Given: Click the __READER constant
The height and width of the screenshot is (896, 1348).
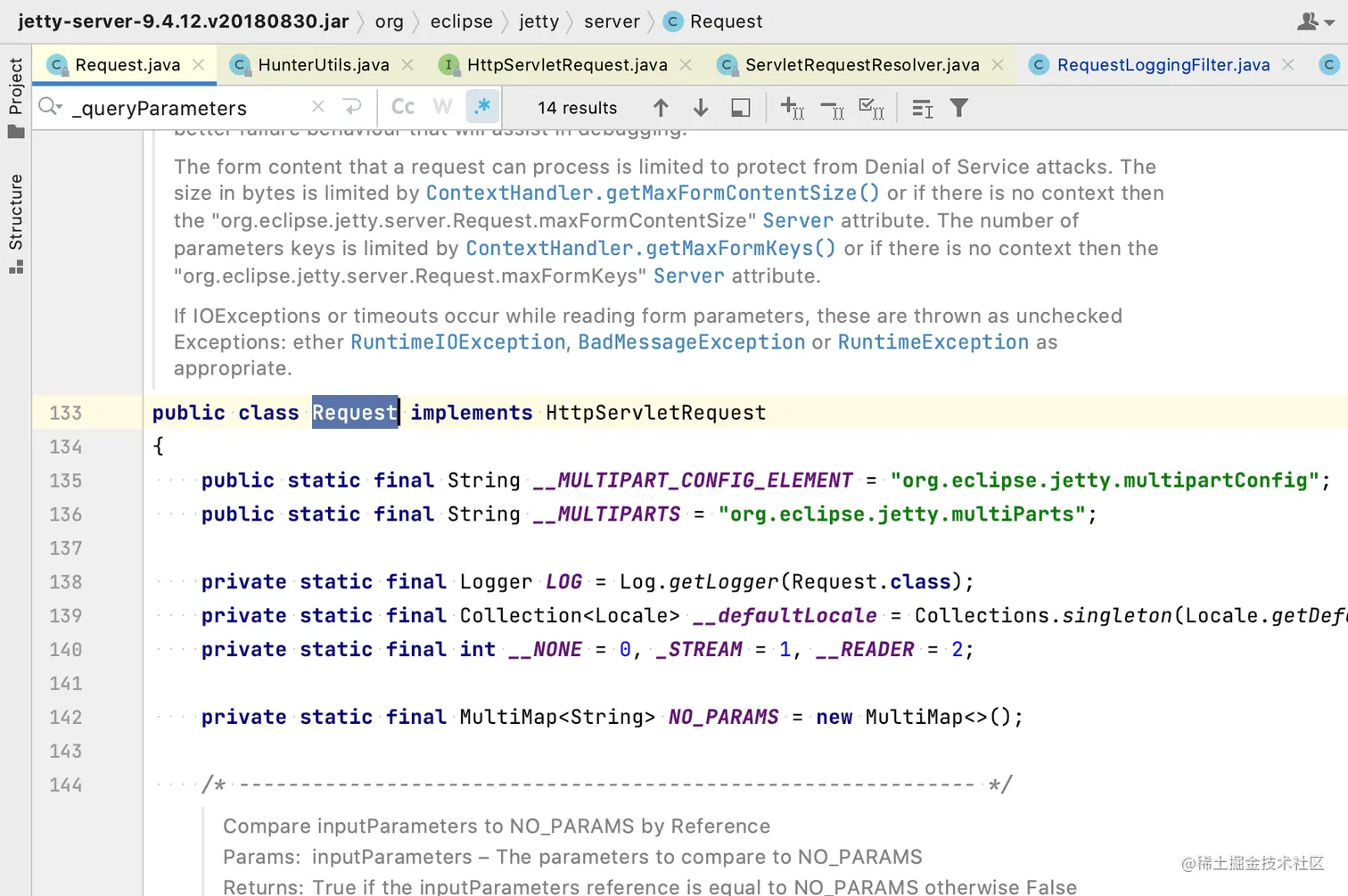Looking at the screenshot, I should 865,650.
